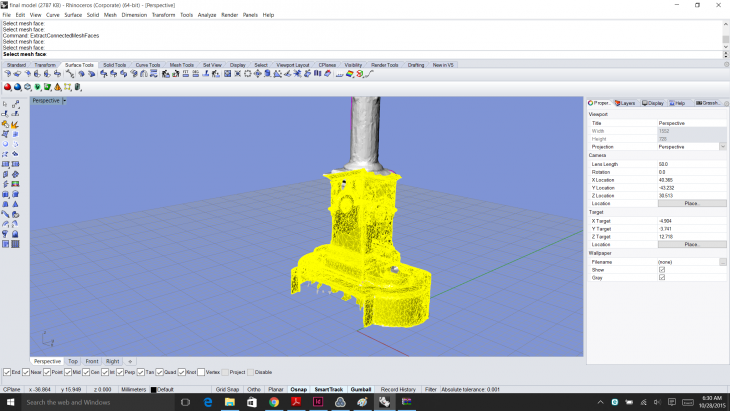This screenshot has width=730, height=411.
Task: Click the Windows Start button
Action: [10, 402]
